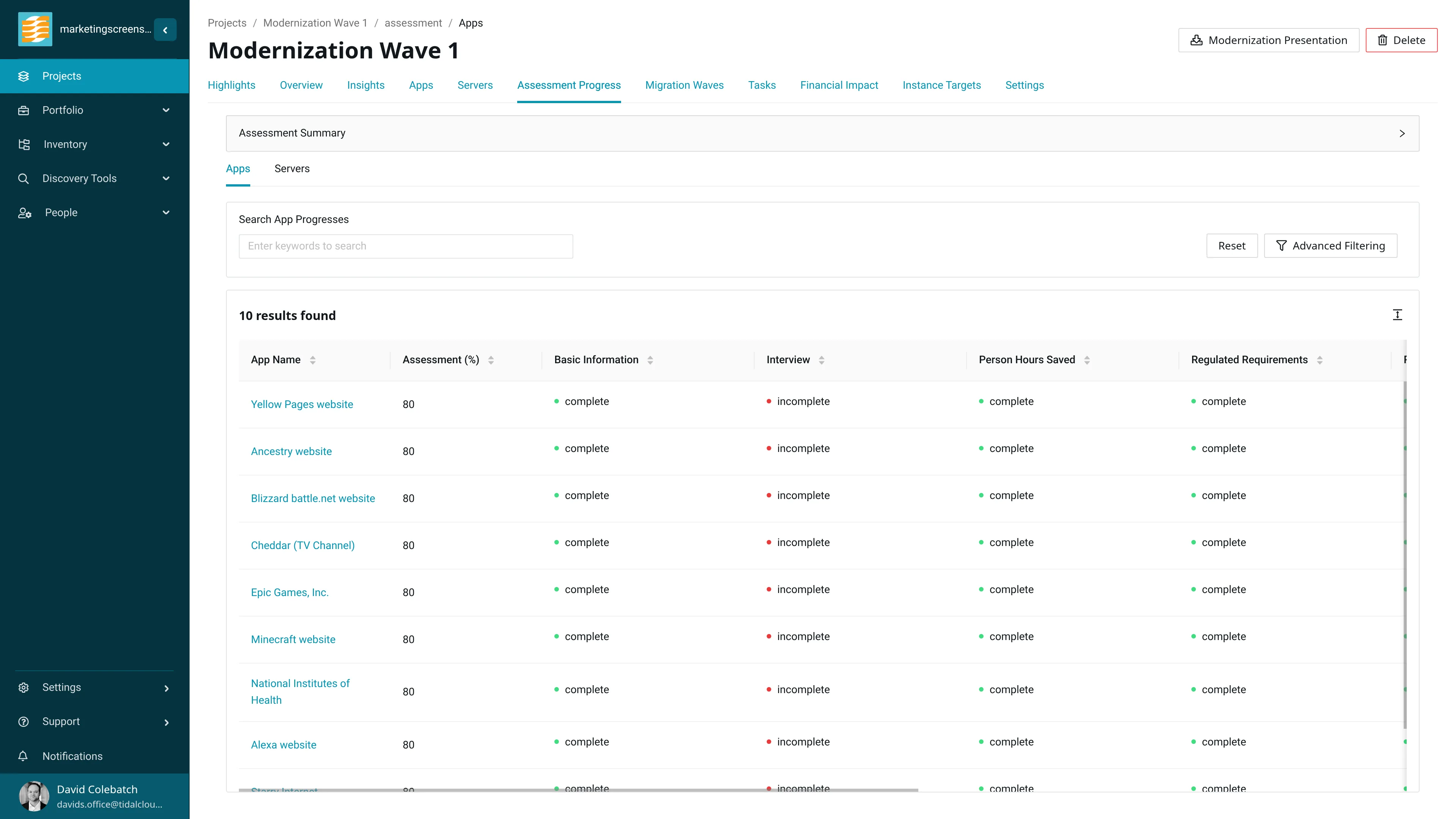The height and width of the screenshot is (819, 1456).
Task: Expand the People menu chevron
Action: click(166, 213)
